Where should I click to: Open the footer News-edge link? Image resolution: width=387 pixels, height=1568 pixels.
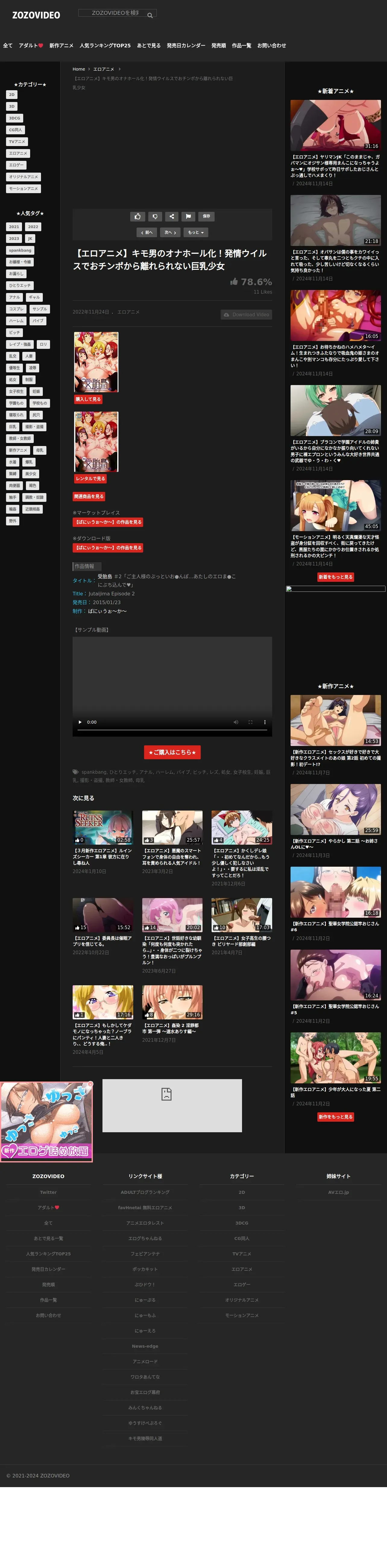coord(145,1346)
